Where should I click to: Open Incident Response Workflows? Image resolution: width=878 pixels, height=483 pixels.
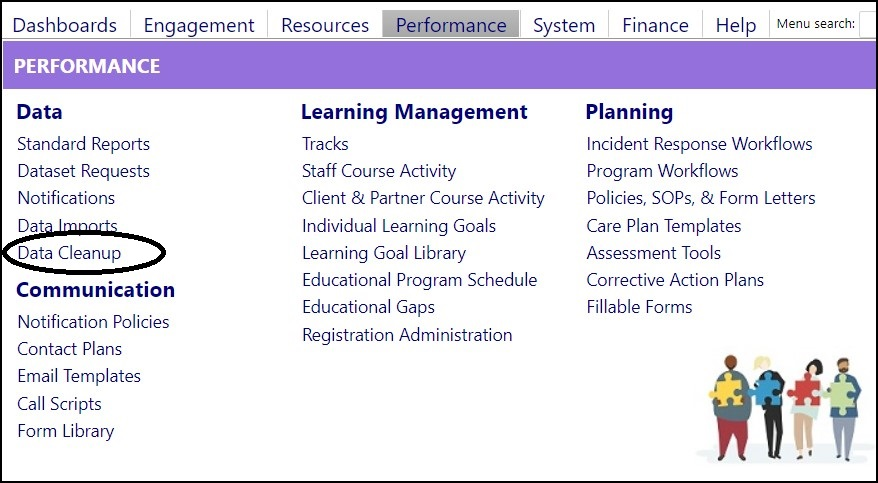699,144
